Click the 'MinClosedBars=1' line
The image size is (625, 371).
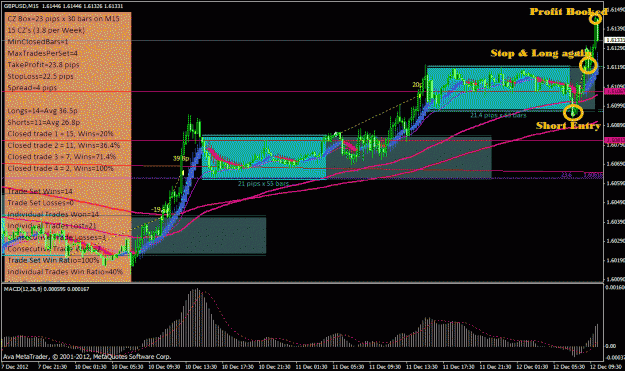click(37, 41)
